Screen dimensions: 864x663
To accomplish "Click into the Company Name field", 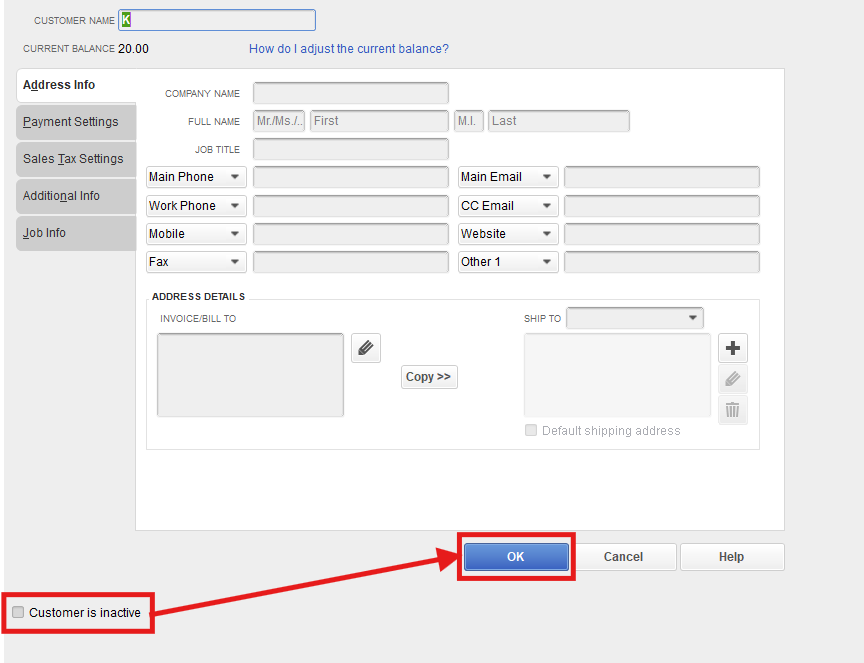I will coord(350,93).
